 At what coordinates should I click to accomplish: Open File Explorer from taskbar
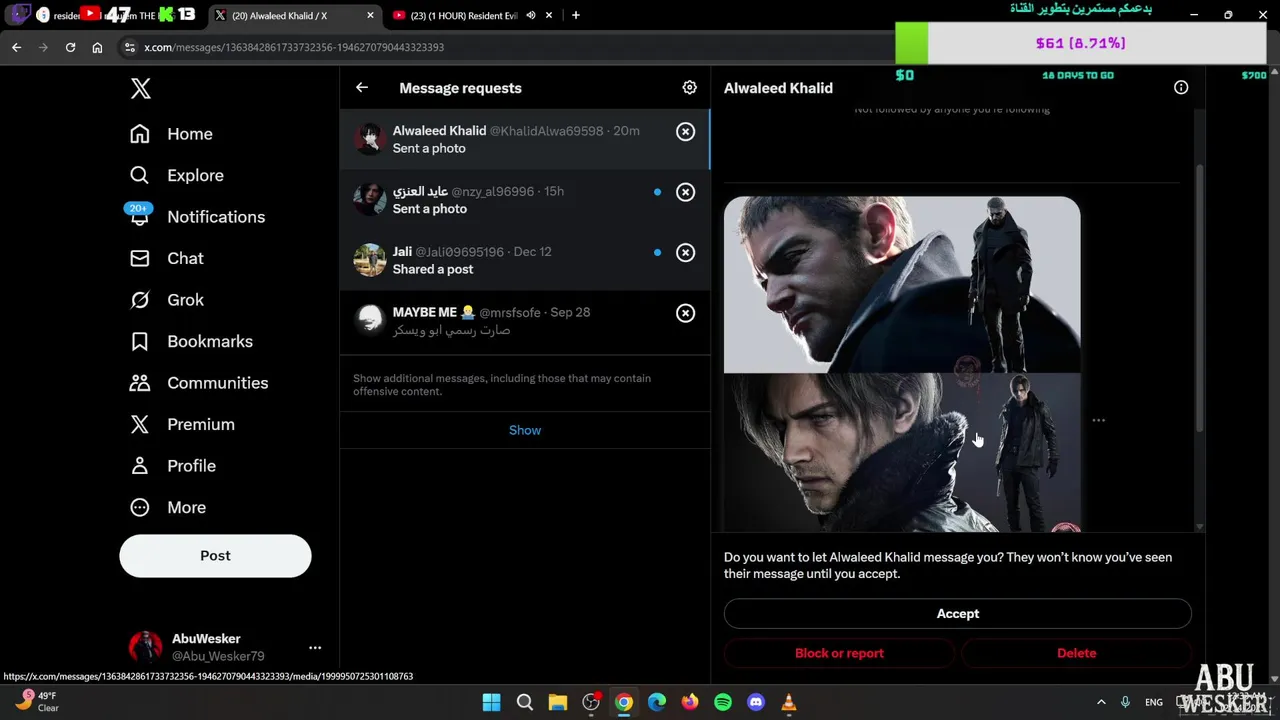coord(558,702)
